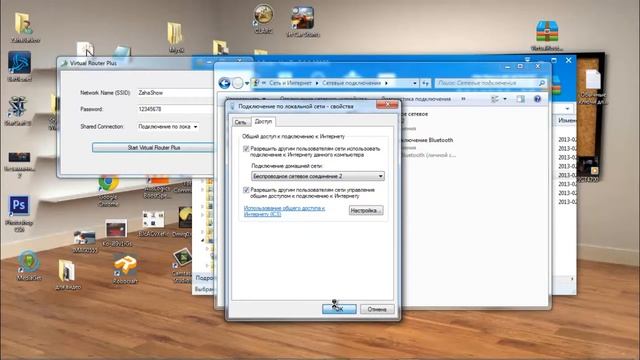The width and height of the screenshot is (640, 360).
Task: Show more toolbar commands chevron
Action: pyautogui.click(x=463, y=99)
